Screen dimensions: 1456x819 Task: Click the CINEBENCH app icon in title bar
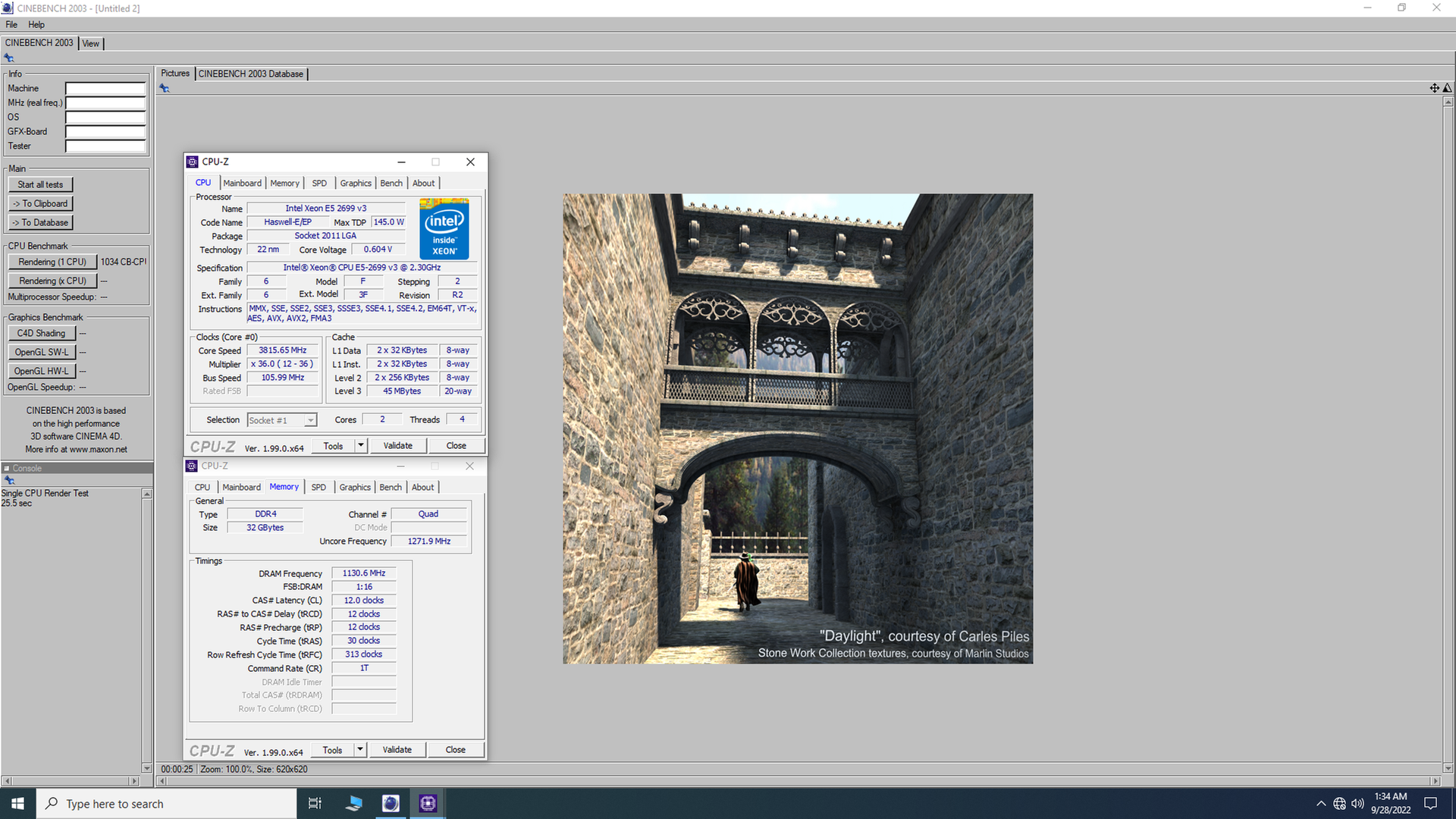tap(8, 8)
